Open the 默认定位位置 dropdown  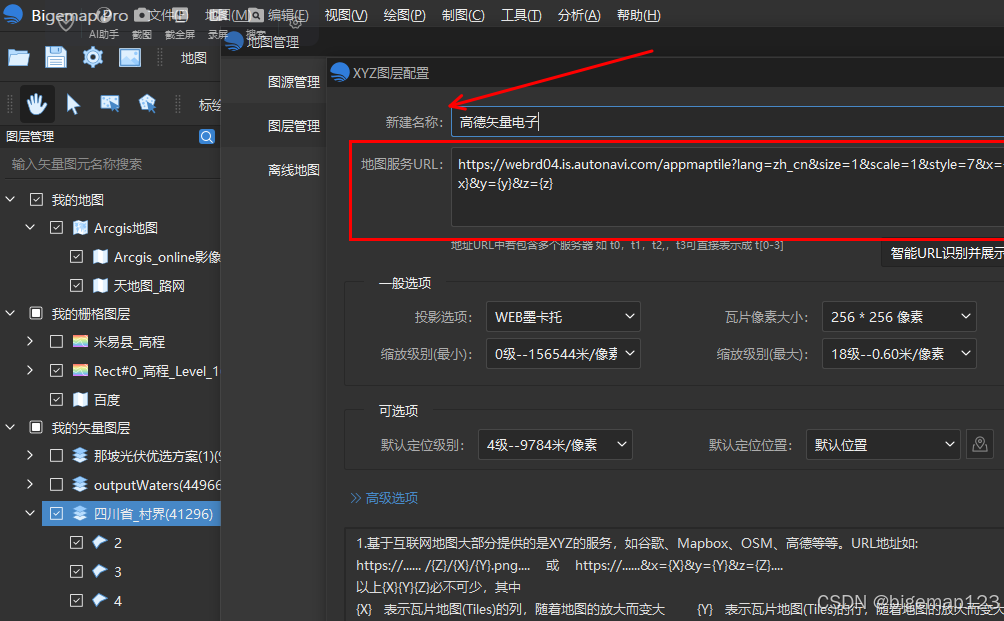883,444
